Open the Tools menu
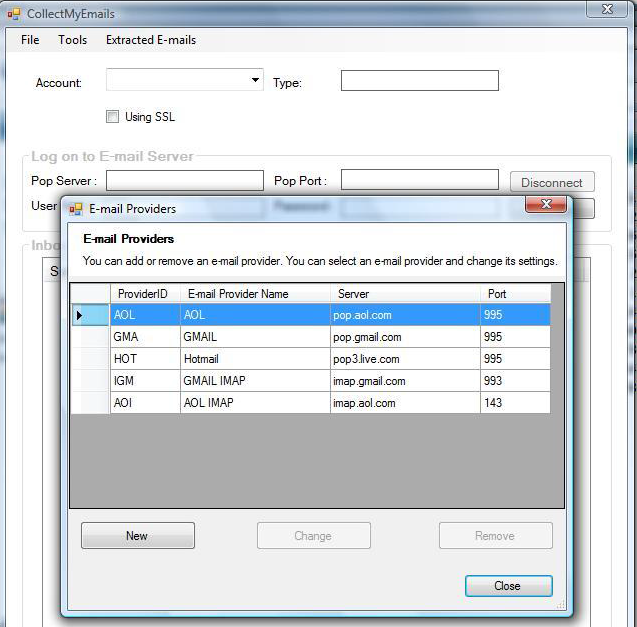The image size is (637, 627). click(72, 40)
